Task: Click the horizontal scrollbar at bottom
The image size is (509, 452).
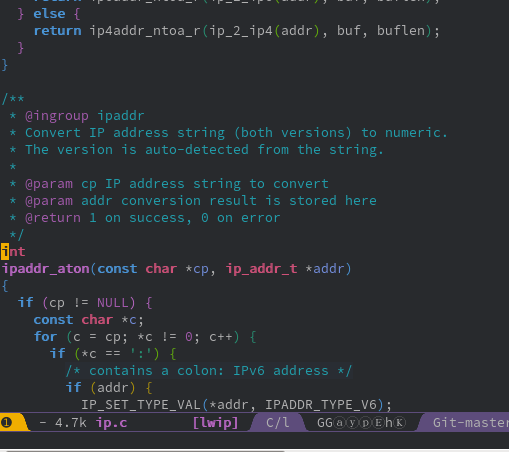Action: [x=145, y=451]
